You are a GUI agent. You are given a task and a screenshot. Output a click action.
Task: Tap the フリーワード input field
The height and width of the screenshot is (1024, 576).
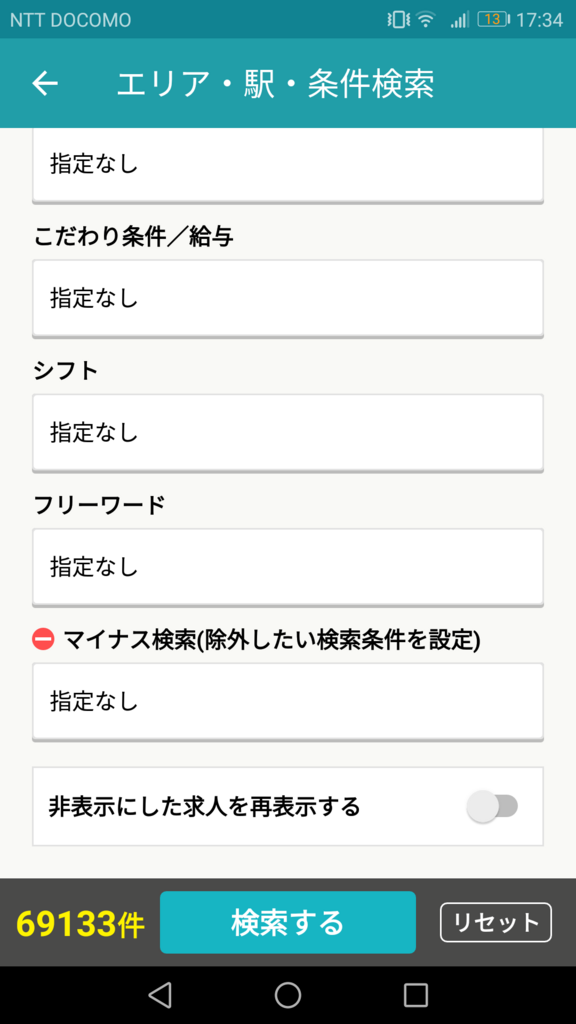[288, 567]
